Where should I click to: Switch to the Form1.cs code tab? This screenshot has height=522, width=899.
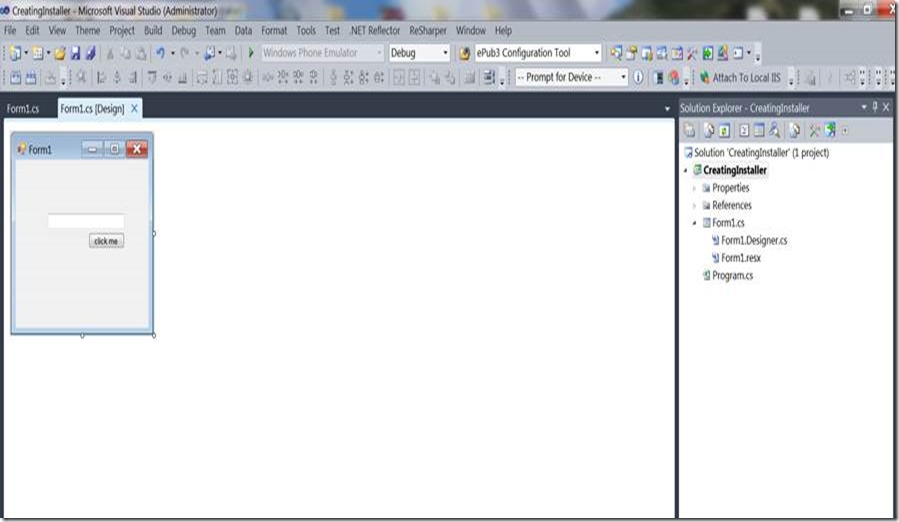(x=23, y=108)
